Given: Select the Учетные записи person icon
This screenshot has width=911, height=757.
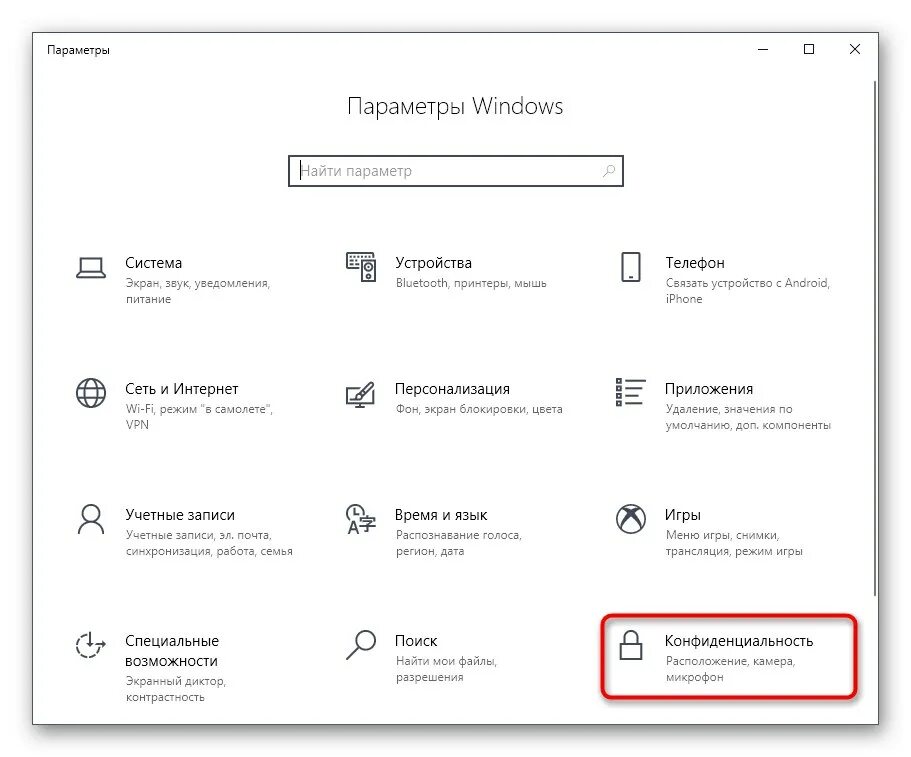Looking at the screenshot, I should tap(91, 519).
